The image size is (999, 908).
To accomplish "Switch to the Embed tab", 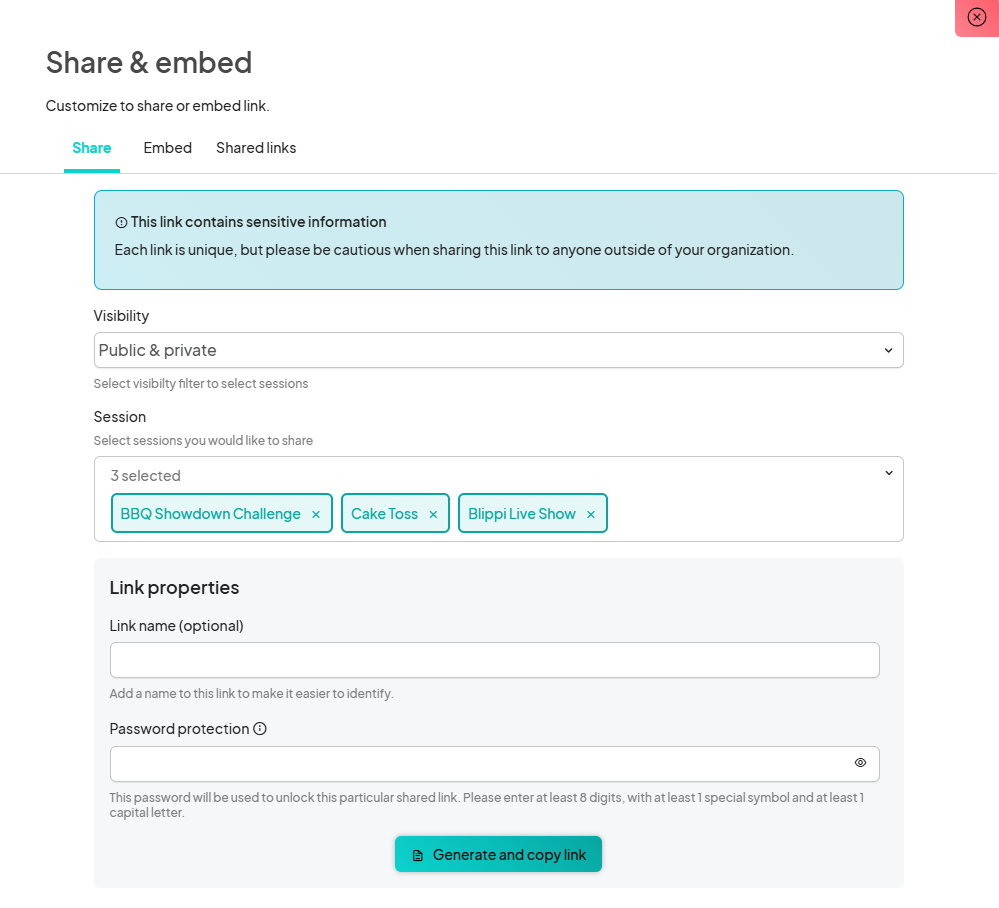I will [167, 148].
